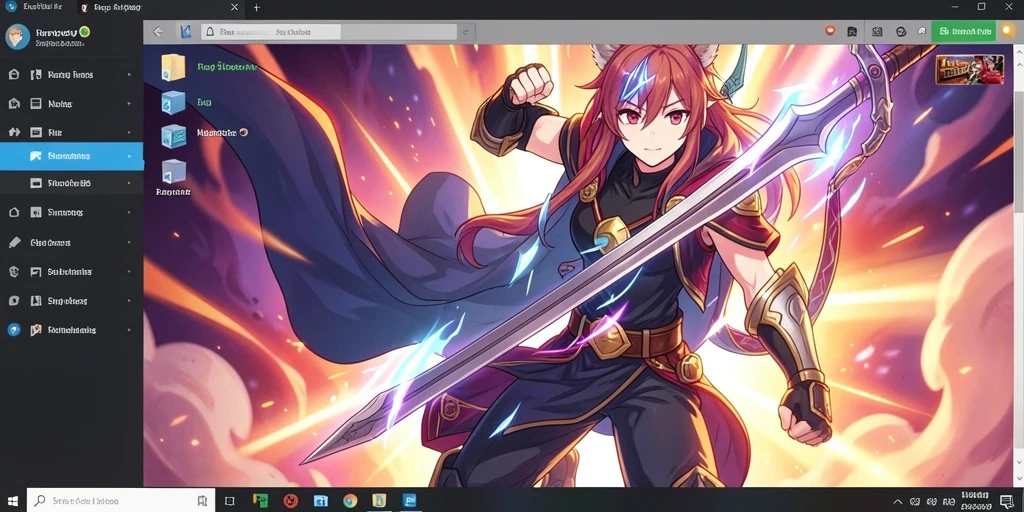1024x512 pixels.
Task: Click the shield icon in the sidebar
Action: click(x=14, y=272)
